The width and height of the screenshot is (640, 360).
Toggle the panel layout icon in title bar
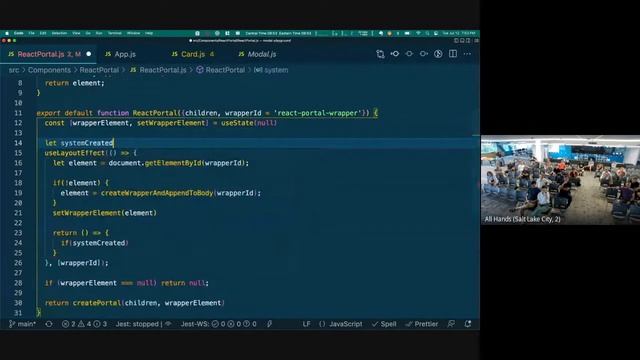click(x=462, y=41)
